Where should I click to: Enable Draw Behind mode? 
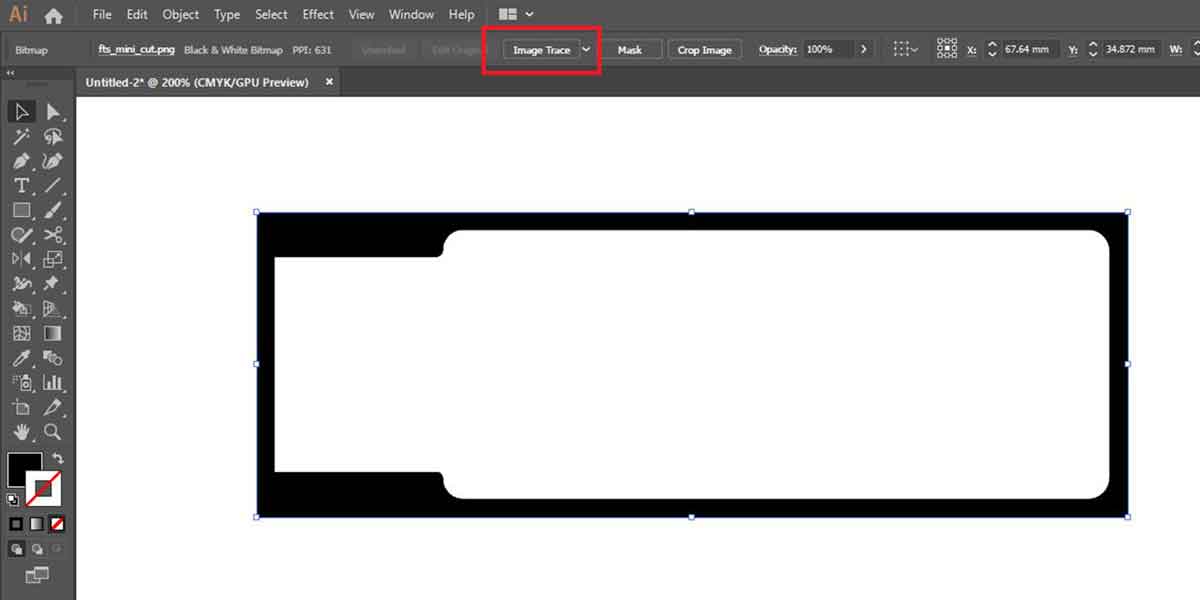(x=37, y=549)
